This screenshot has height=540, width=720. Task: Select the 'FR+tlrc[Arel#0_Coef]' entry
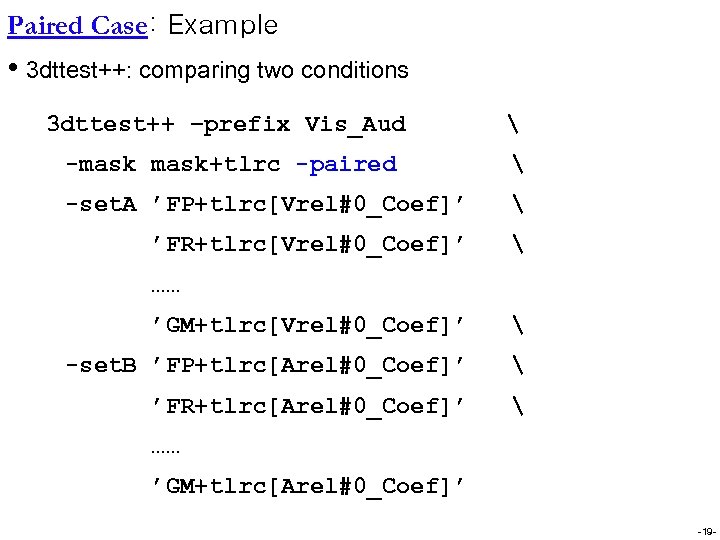307,406
